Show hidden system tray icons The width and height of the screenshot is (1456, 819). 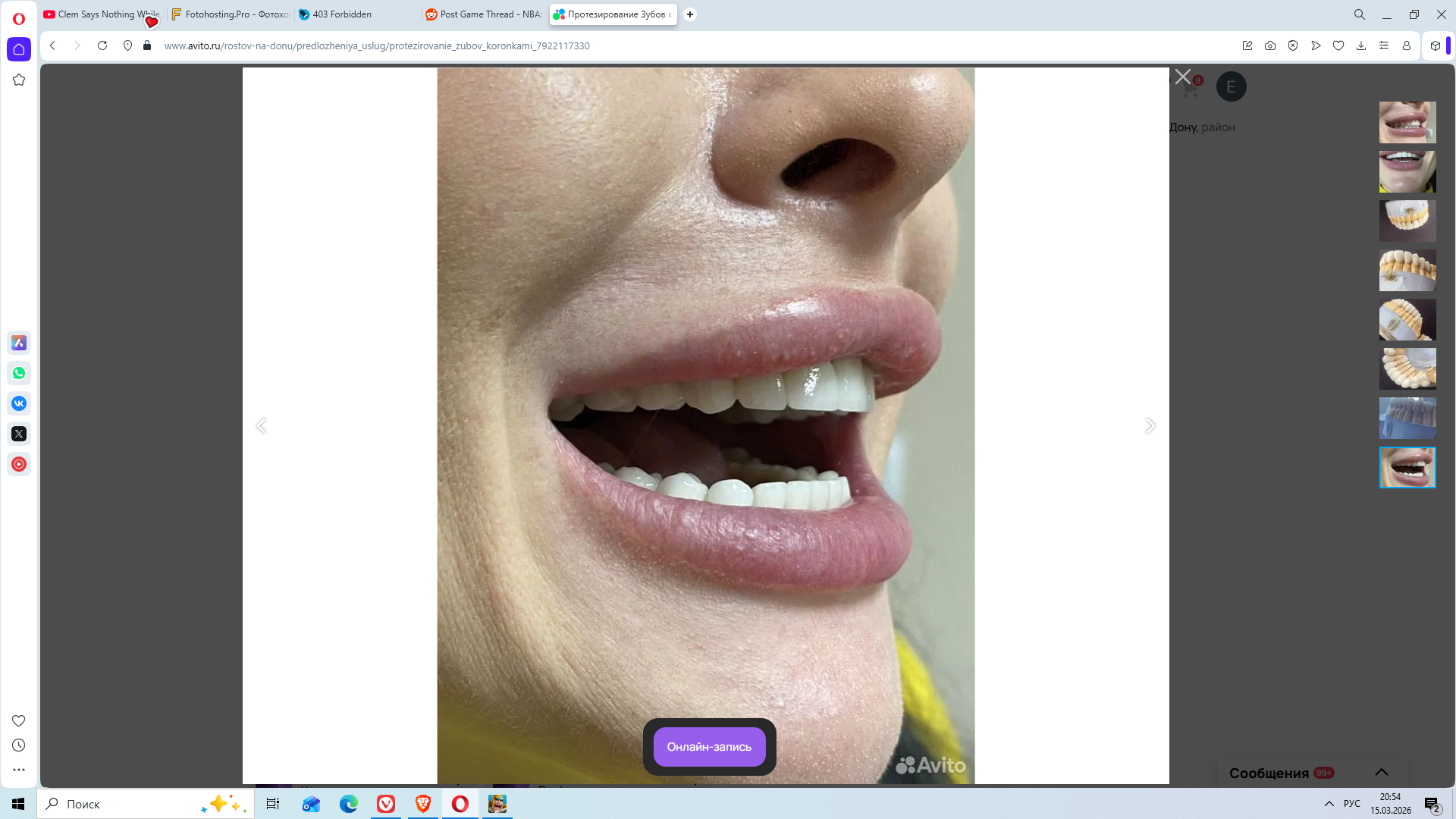coord(1329,804)
